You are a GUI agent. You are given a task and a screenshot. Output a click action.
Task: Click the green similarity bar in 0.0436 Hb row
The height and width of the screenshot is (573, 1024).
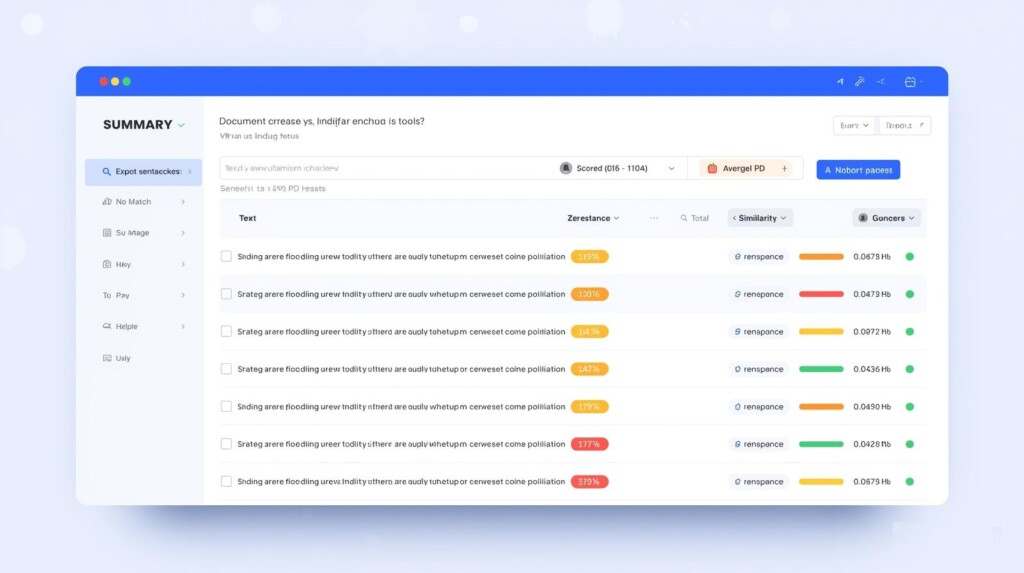click(821, 369)
